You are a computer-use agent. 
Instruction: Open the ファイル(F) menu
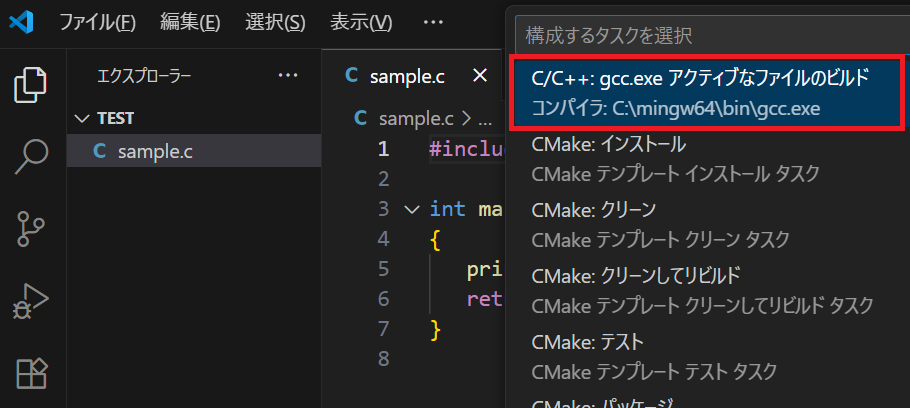pyautogui.click(x=98, y=23)
